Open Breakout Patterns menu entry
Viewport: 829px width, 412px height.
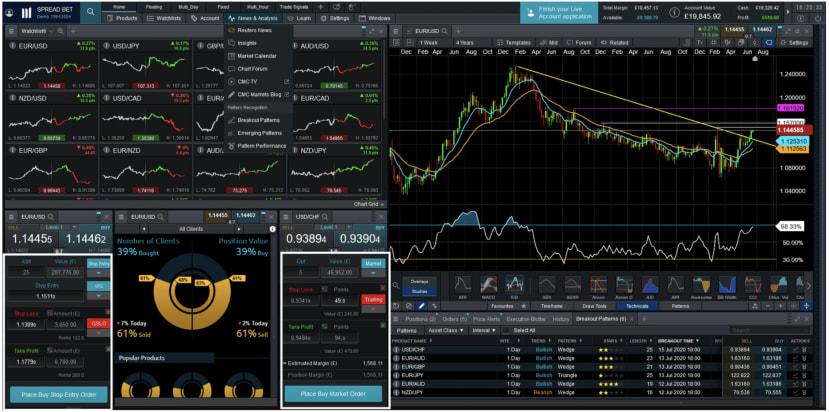tap(259, 120)
